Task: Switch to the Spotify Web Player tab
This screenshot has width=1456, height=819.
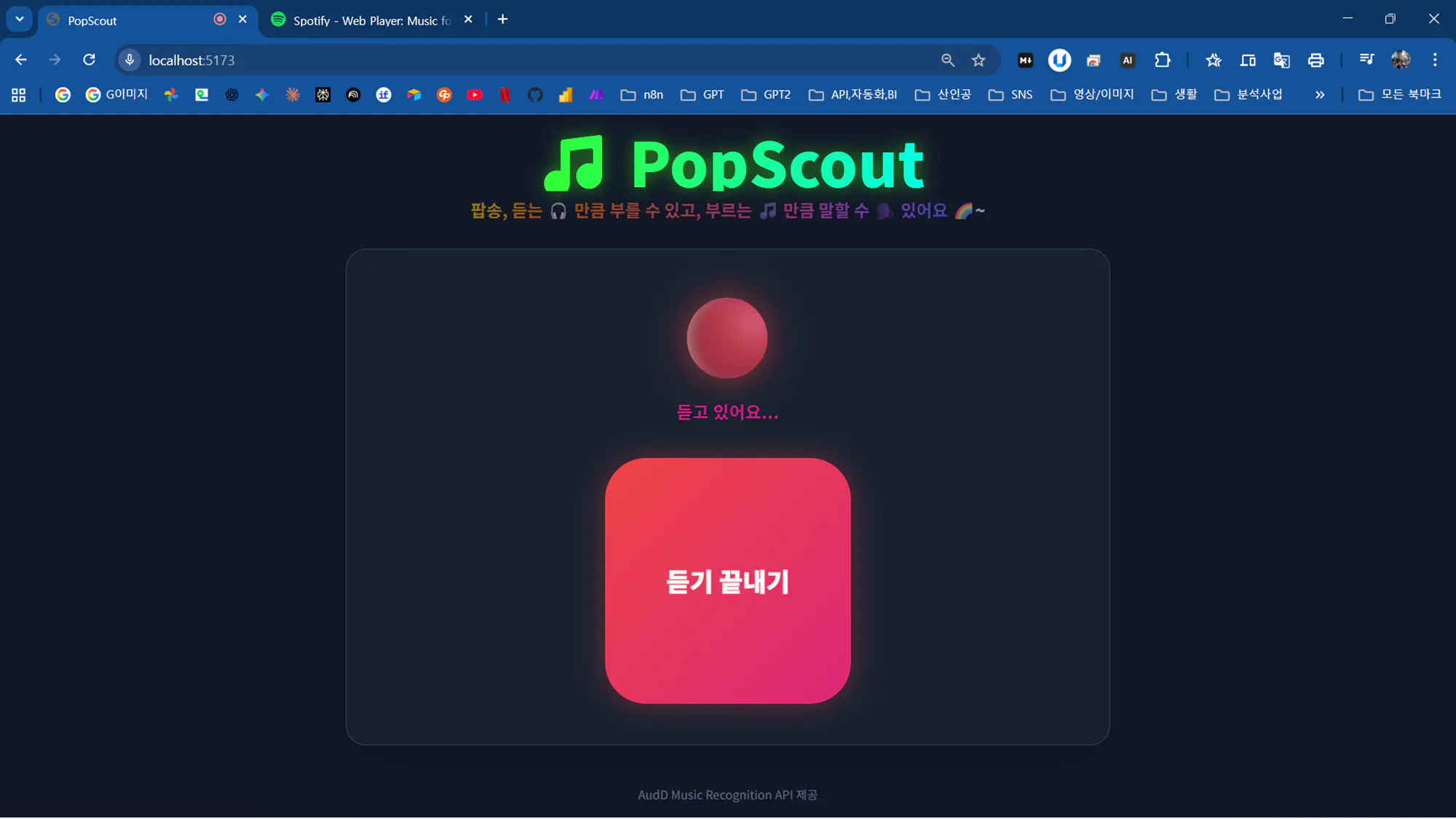Action: coord(364,20)
